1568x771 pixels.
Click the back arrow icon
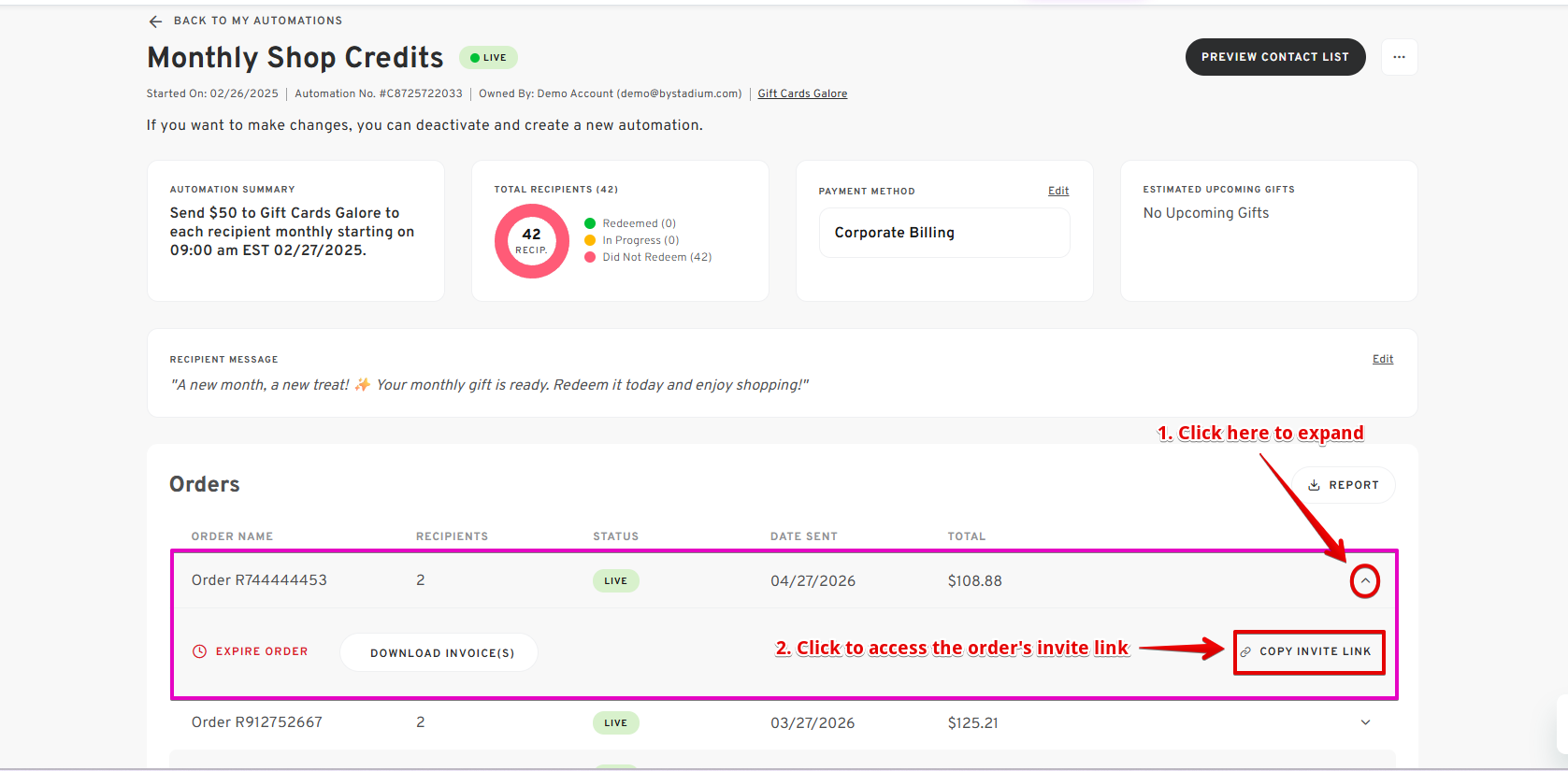pos(155,21)
